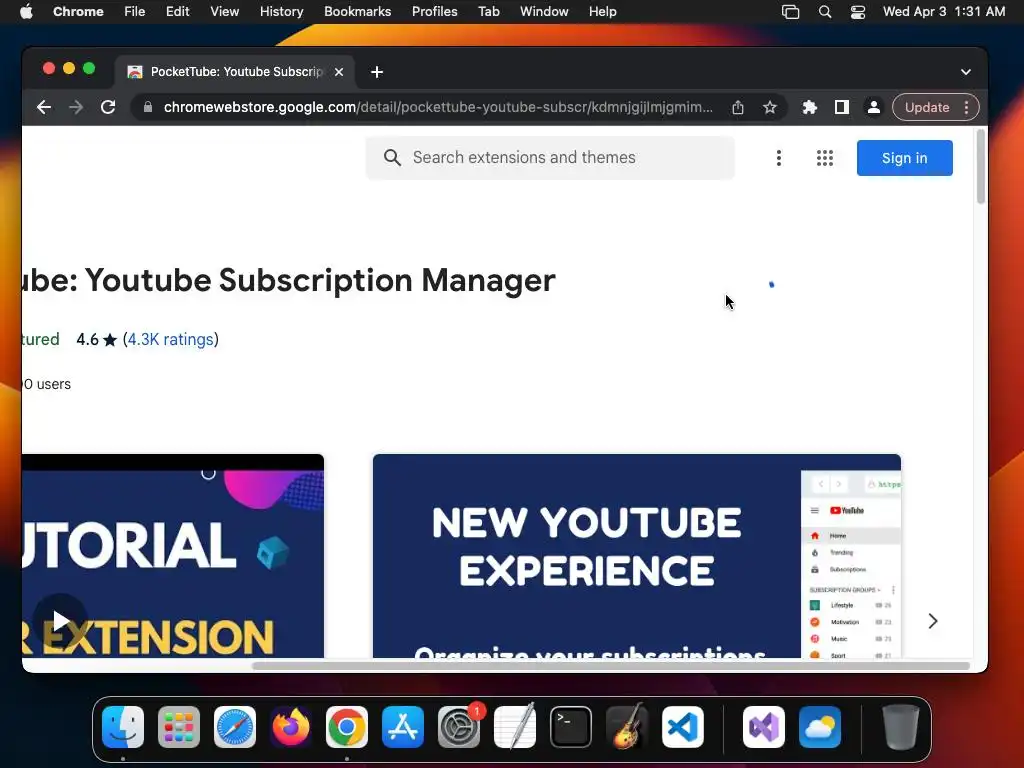Play the tutorial video thumbnail

point(60,621)
